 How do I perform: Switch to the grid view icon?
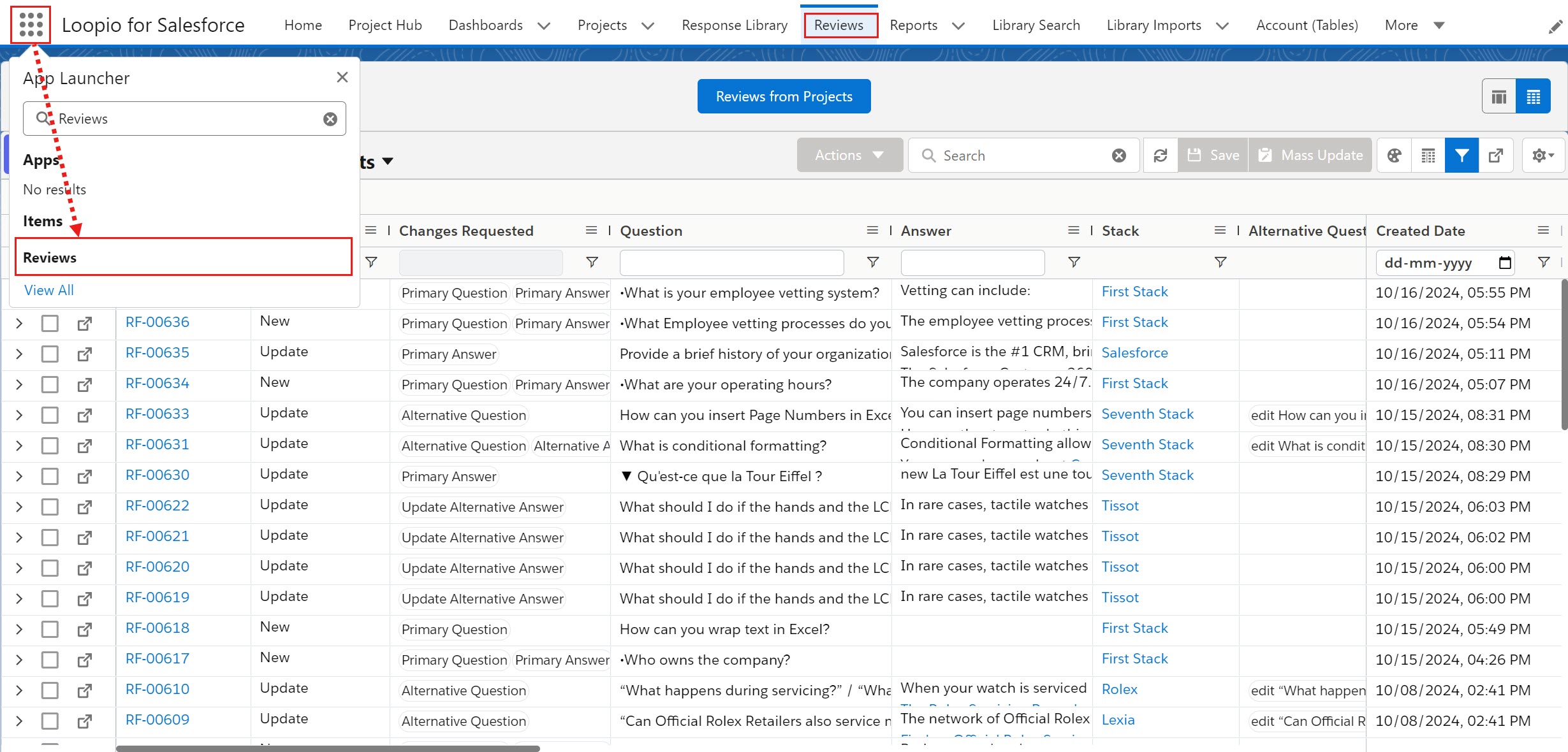(1533, 97)
